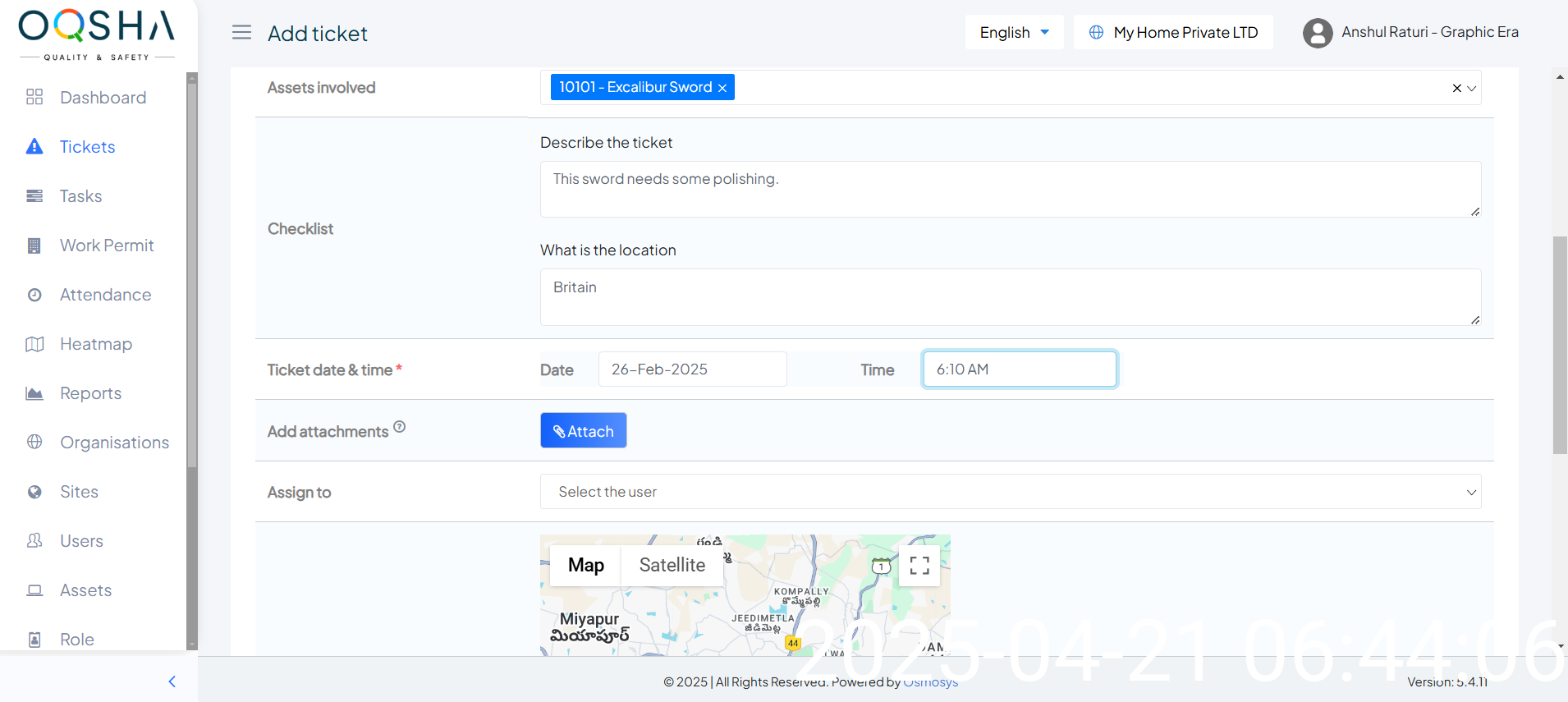The height and width of the screenshot is (702, 1568).
Task: Click the Reports chart icon
Action: tap(34, 393)
